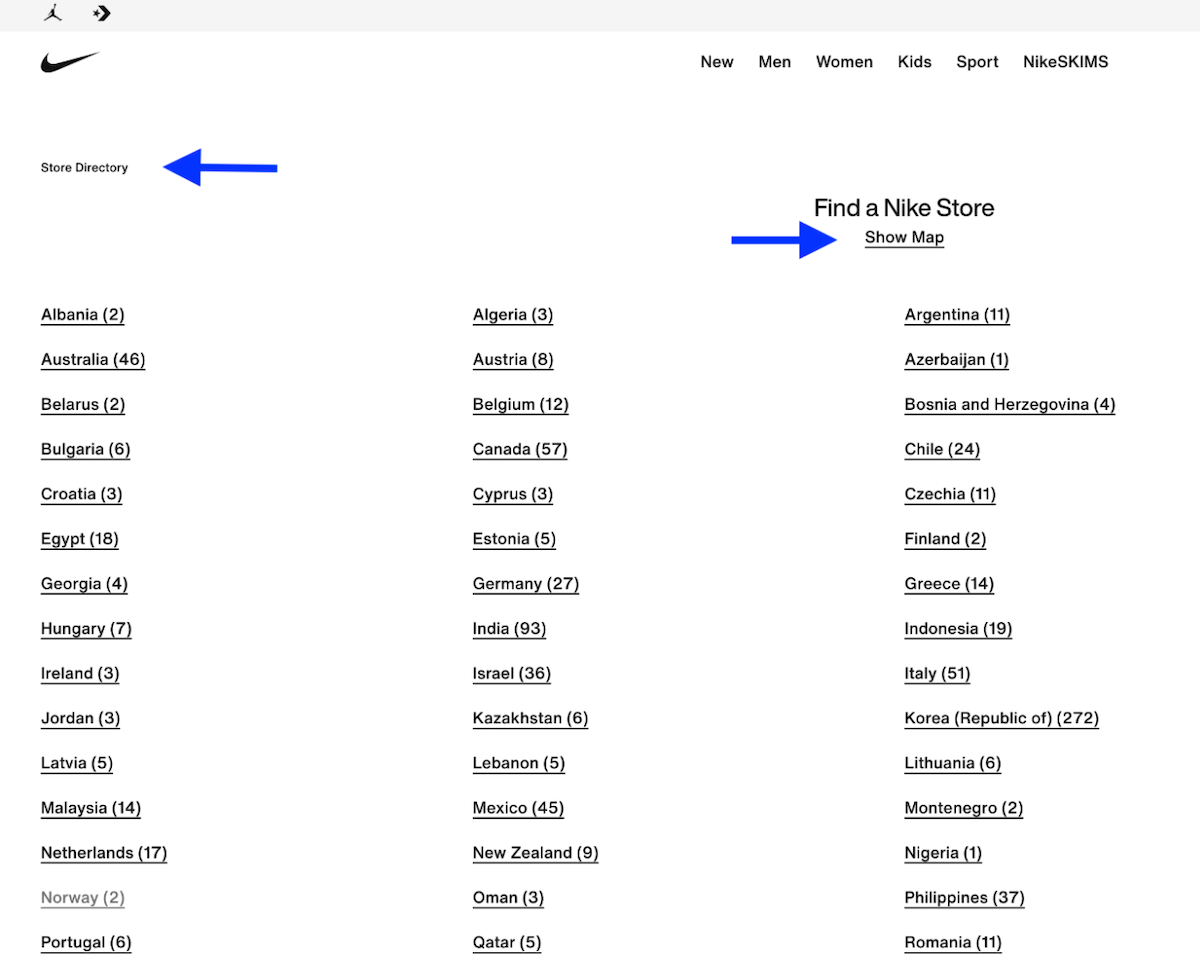View stores in Australia

(93, 359)
